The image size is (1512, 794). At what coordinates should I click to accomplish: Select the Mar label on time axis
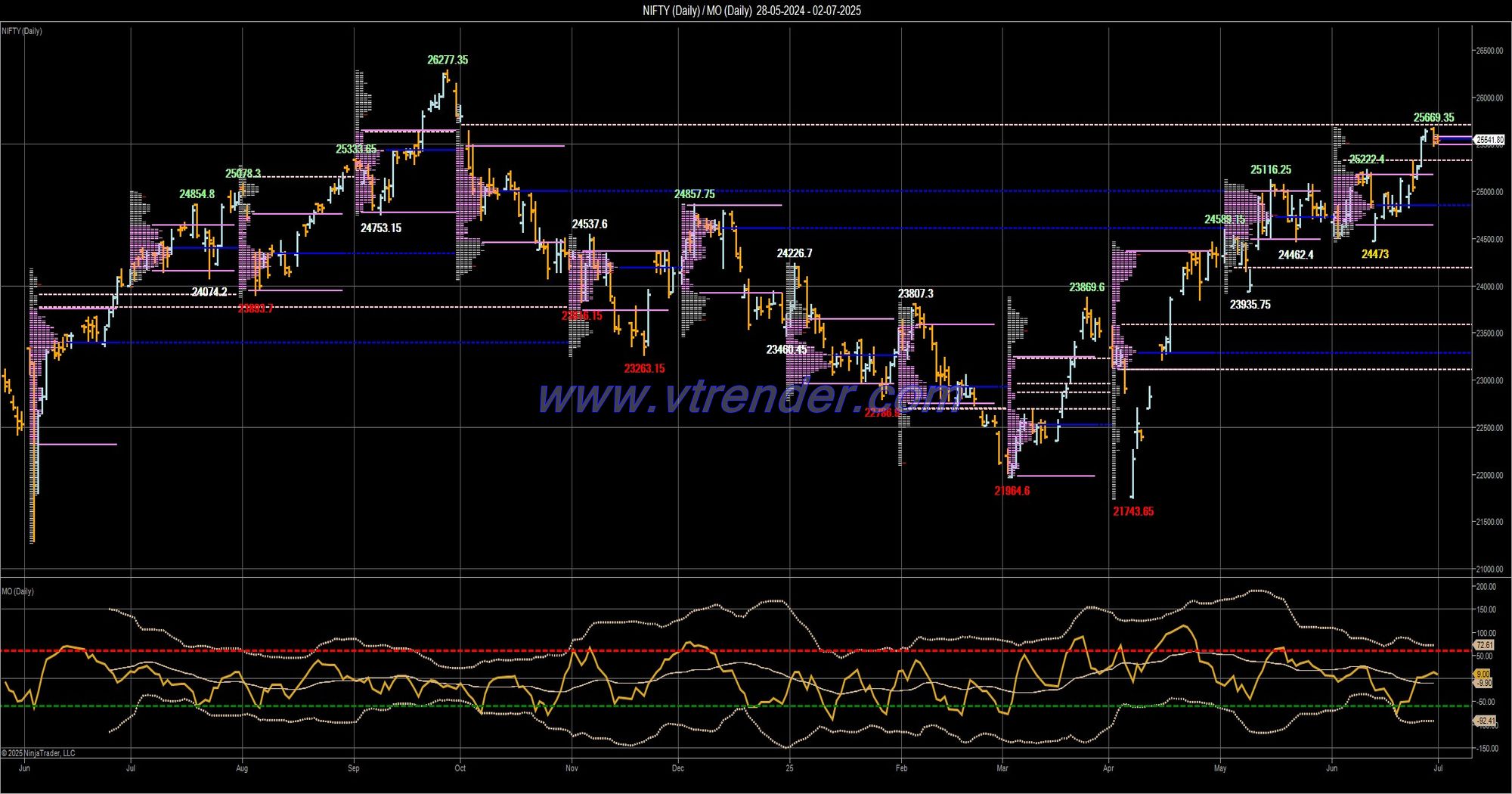click(x=1002, y=768)
